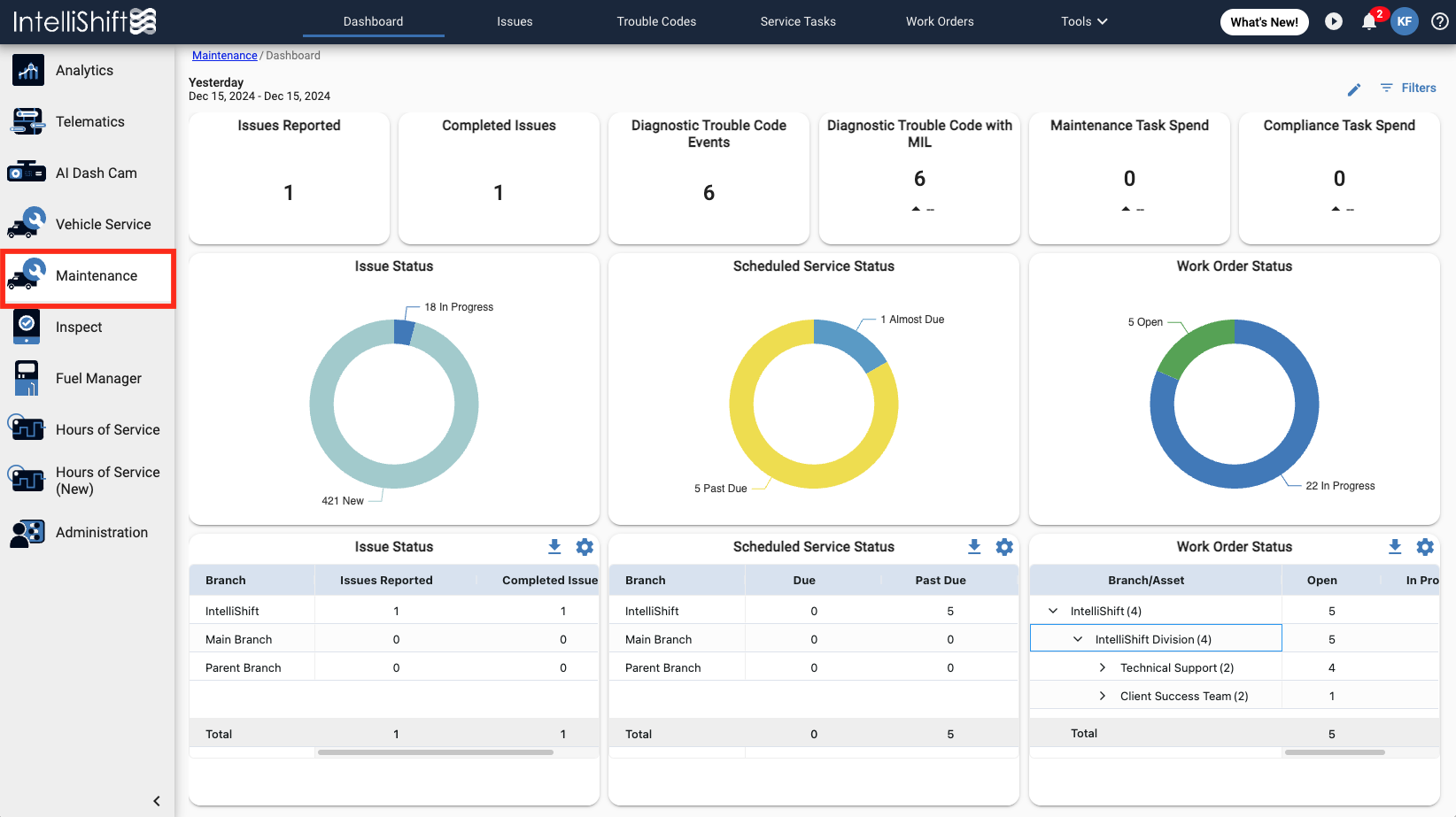Click the What's New! button
This screenshot has width=1456, height=817.
click(x=1264, y=22)
